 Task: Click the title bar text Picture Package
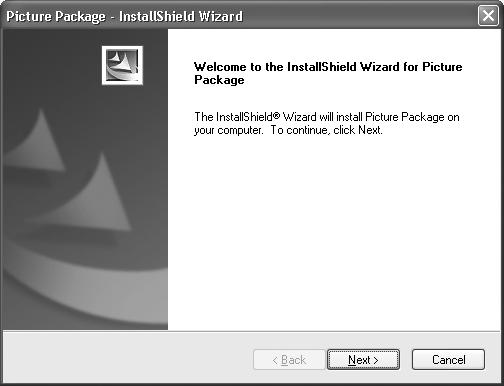tap(56, 16)
